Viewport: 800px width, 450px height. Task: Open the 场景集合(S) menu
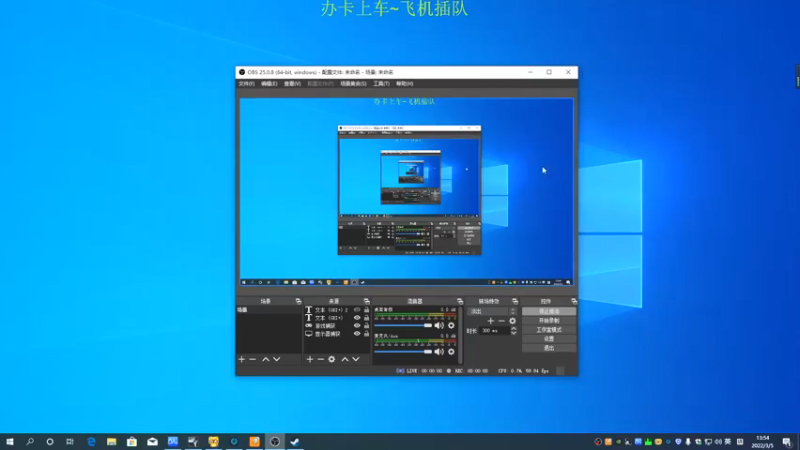pos(353,84)
